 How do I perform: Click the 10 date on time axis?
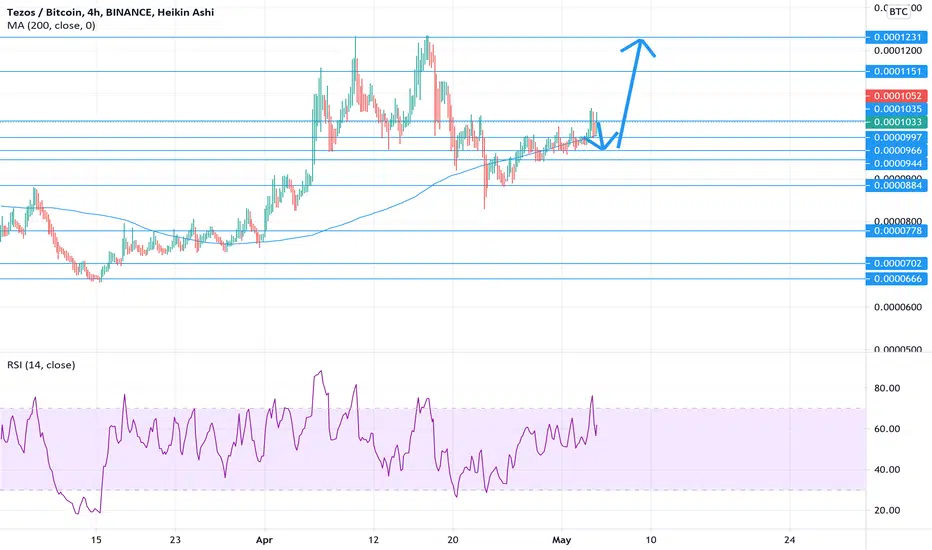(x=651, y=540)
